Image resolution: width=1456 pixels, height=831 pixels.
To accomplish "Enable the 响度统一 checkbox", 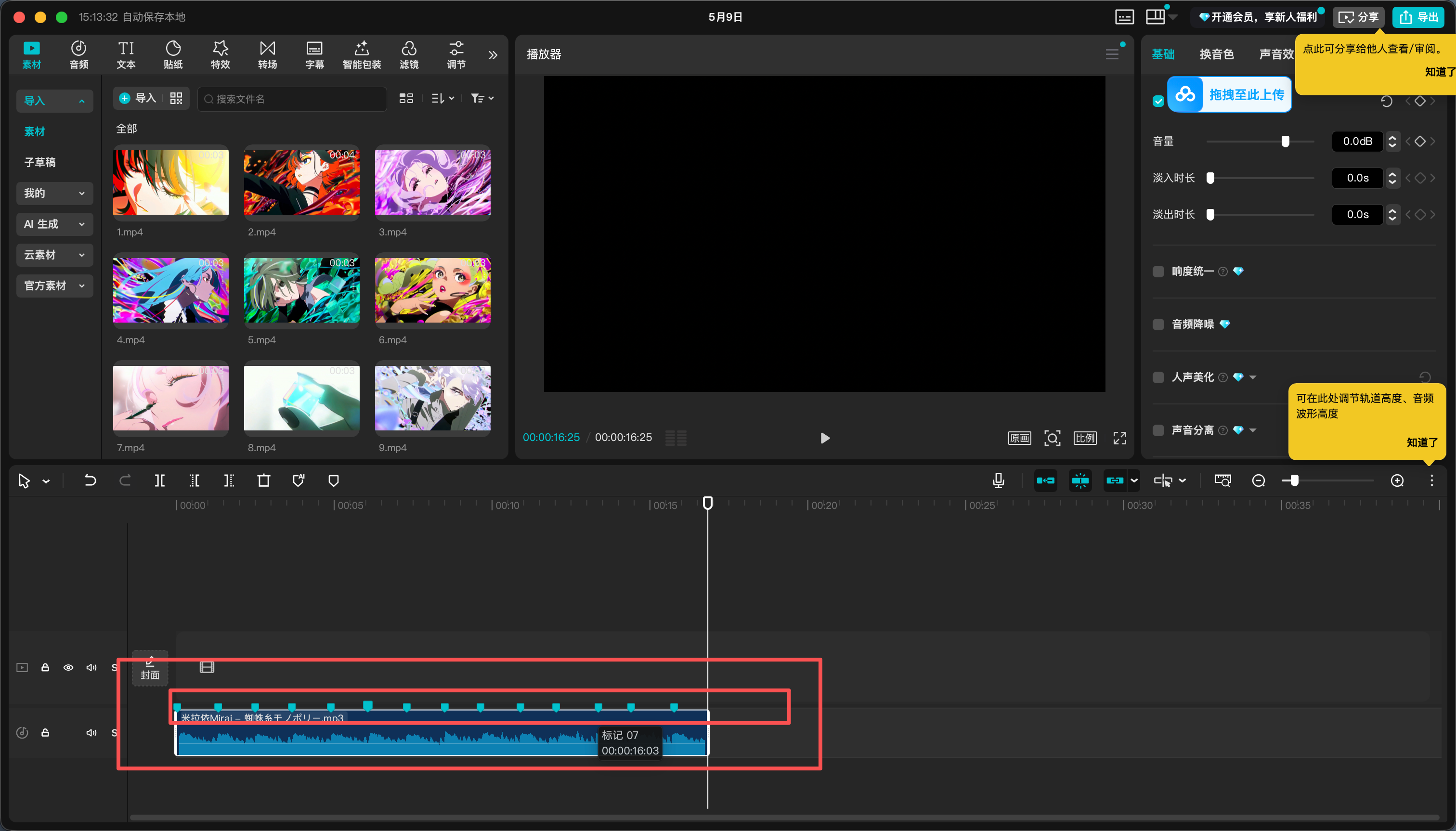I will [x=1158, y=271].
